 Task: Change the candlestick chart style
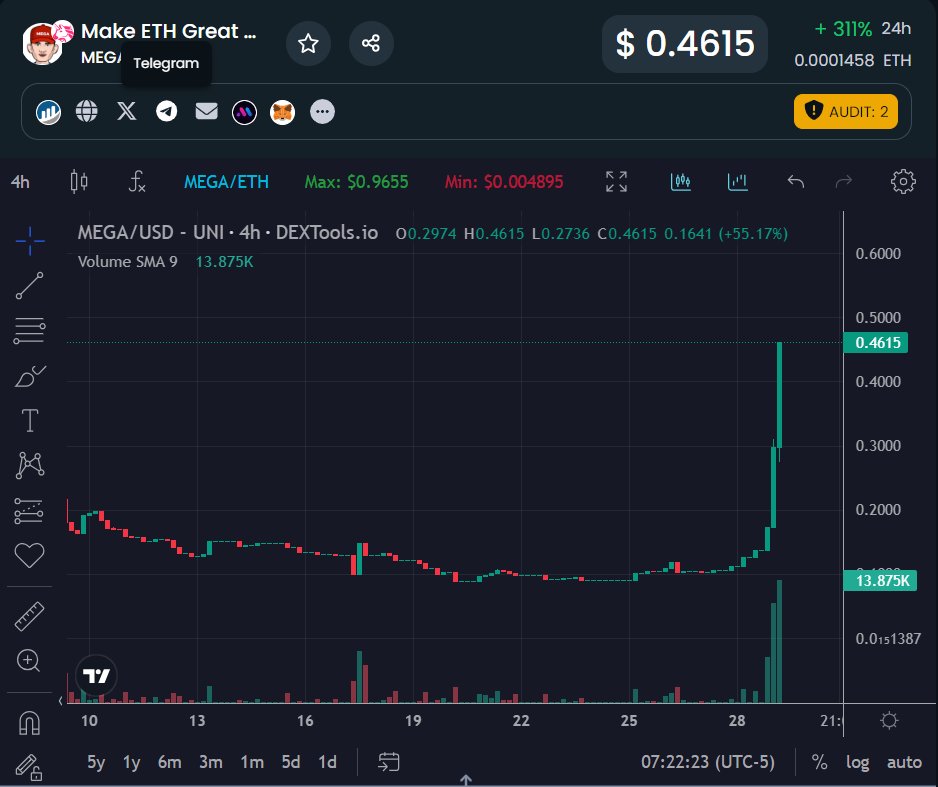(x=79, y=181)
